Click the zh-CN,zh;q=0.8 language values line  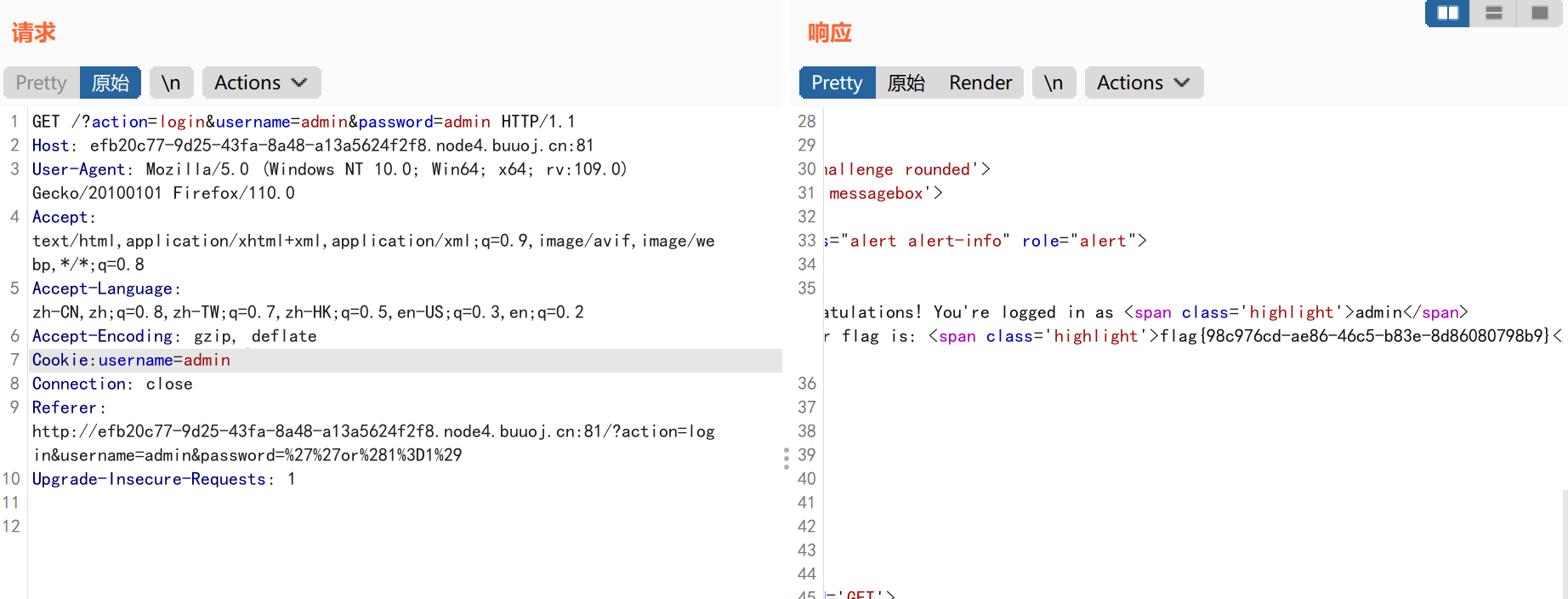pyautogui.click(x=308, y=312)
